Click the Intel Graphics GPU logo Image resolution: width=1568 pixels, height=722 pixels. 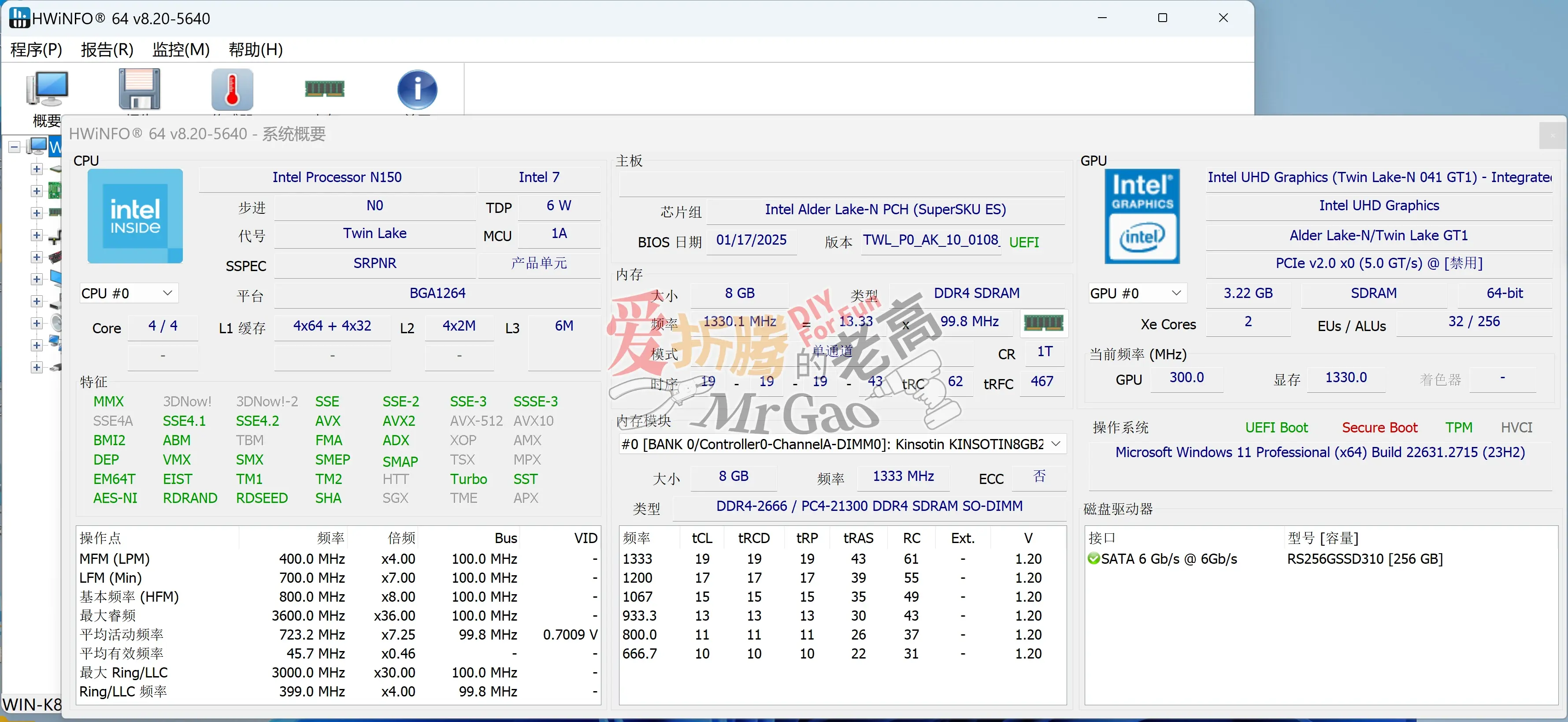[1142, 216]
